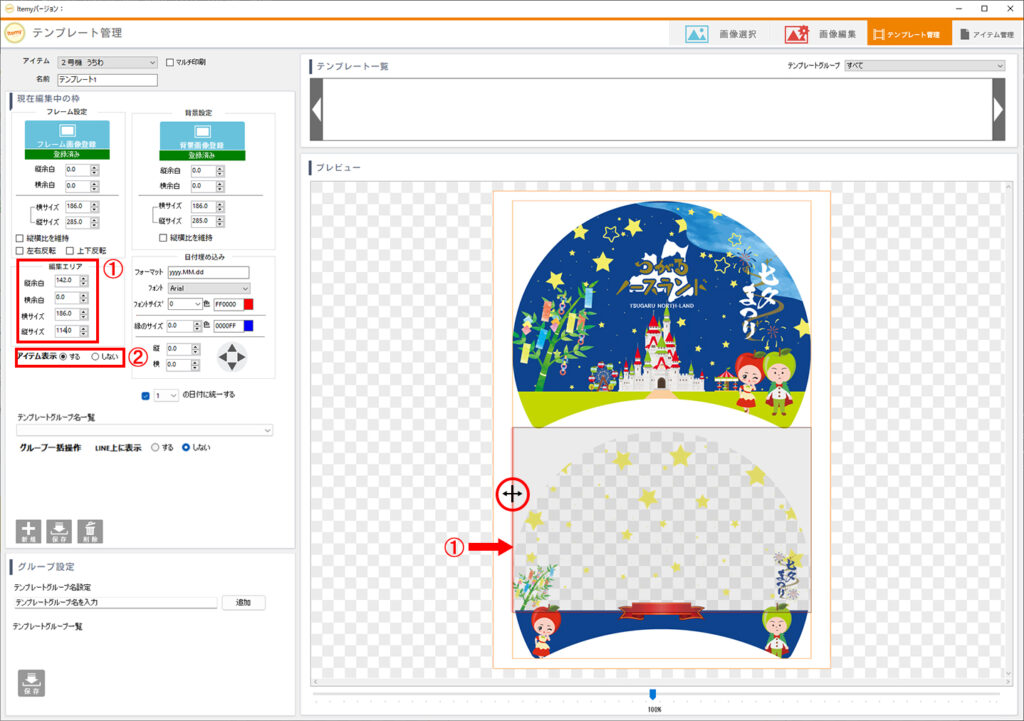This screenshot has height=721, width=1024.
Task: Switch to the 画像選択 tab
Action: coord(720,34)
